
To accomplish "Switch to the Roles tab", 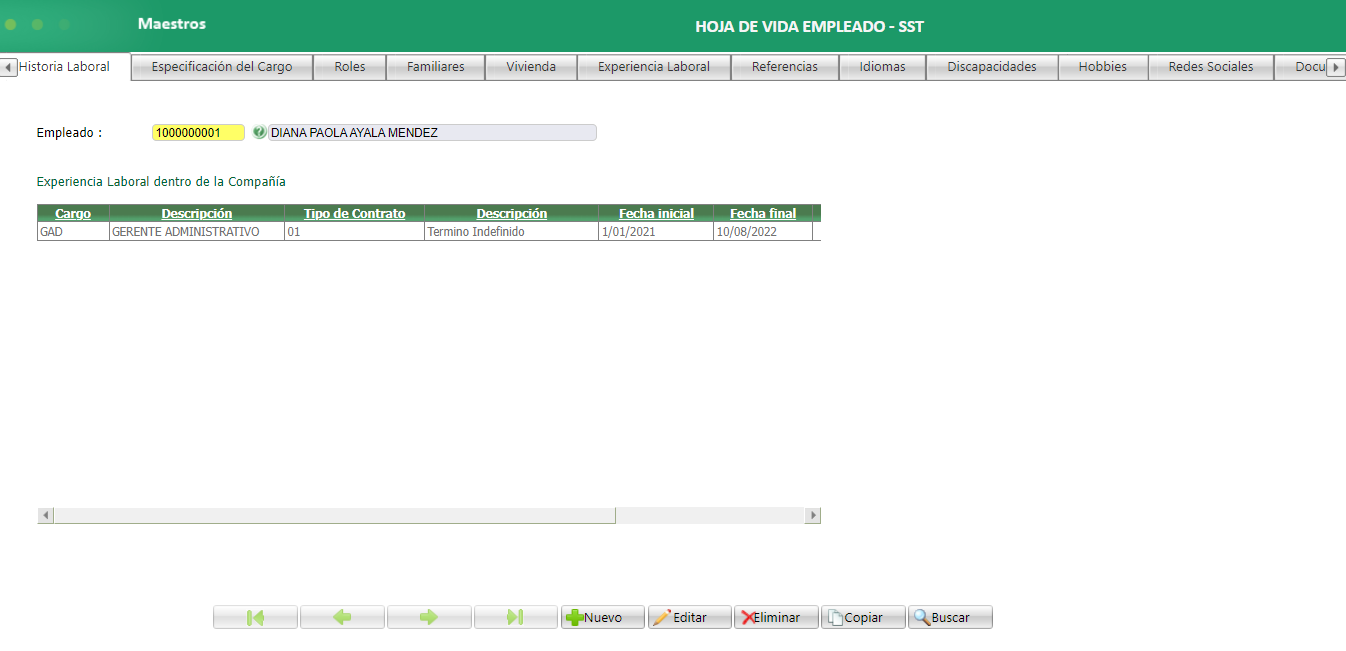I will (350, 67).
